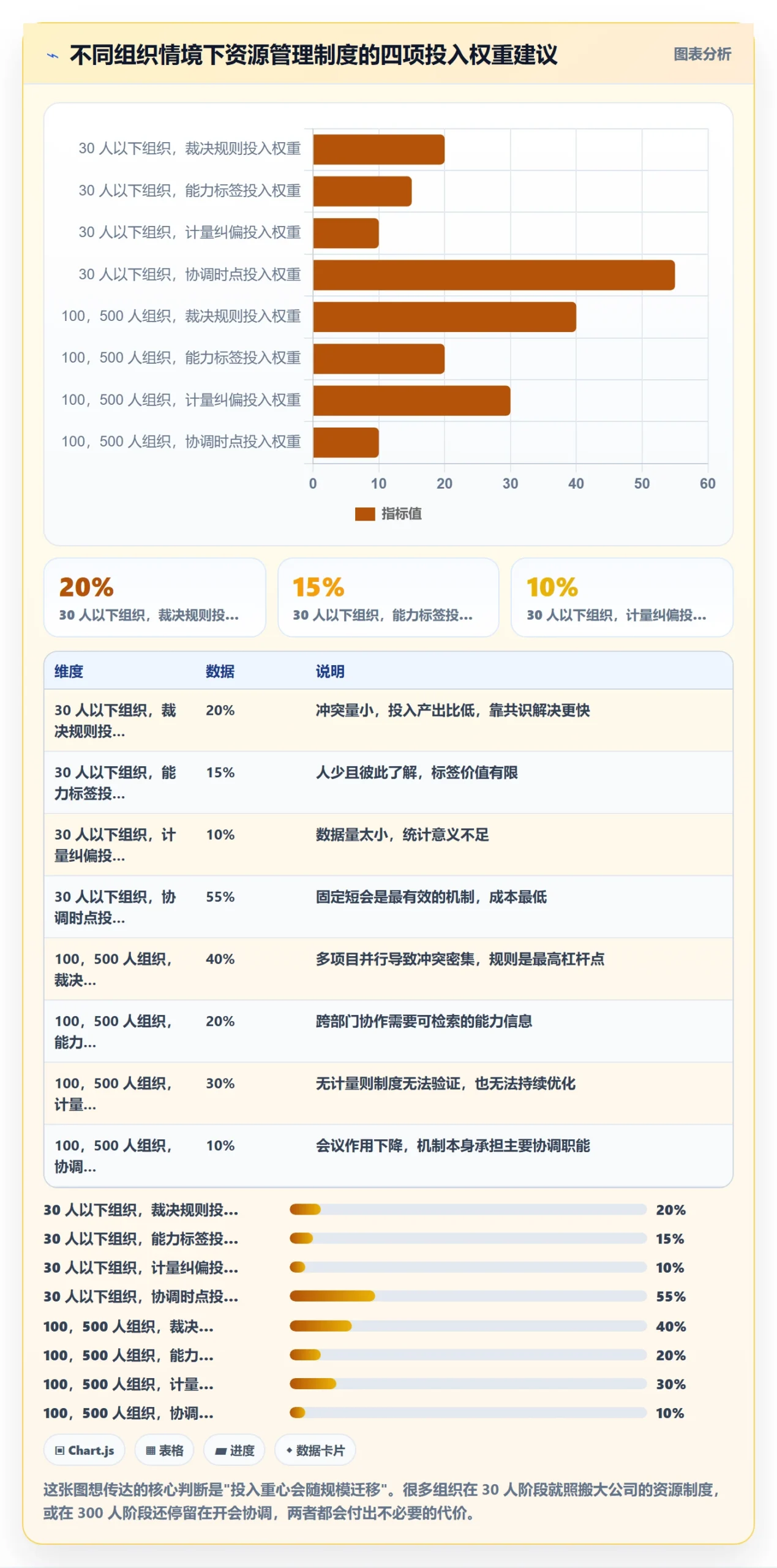Click the 表格 tag chip

[x=164, y=1450]
